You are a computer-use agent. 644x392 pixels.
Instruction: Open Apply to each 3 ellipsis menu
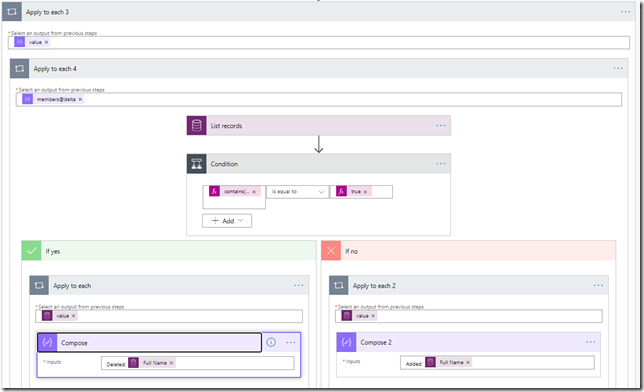click(x=626, y=12)
